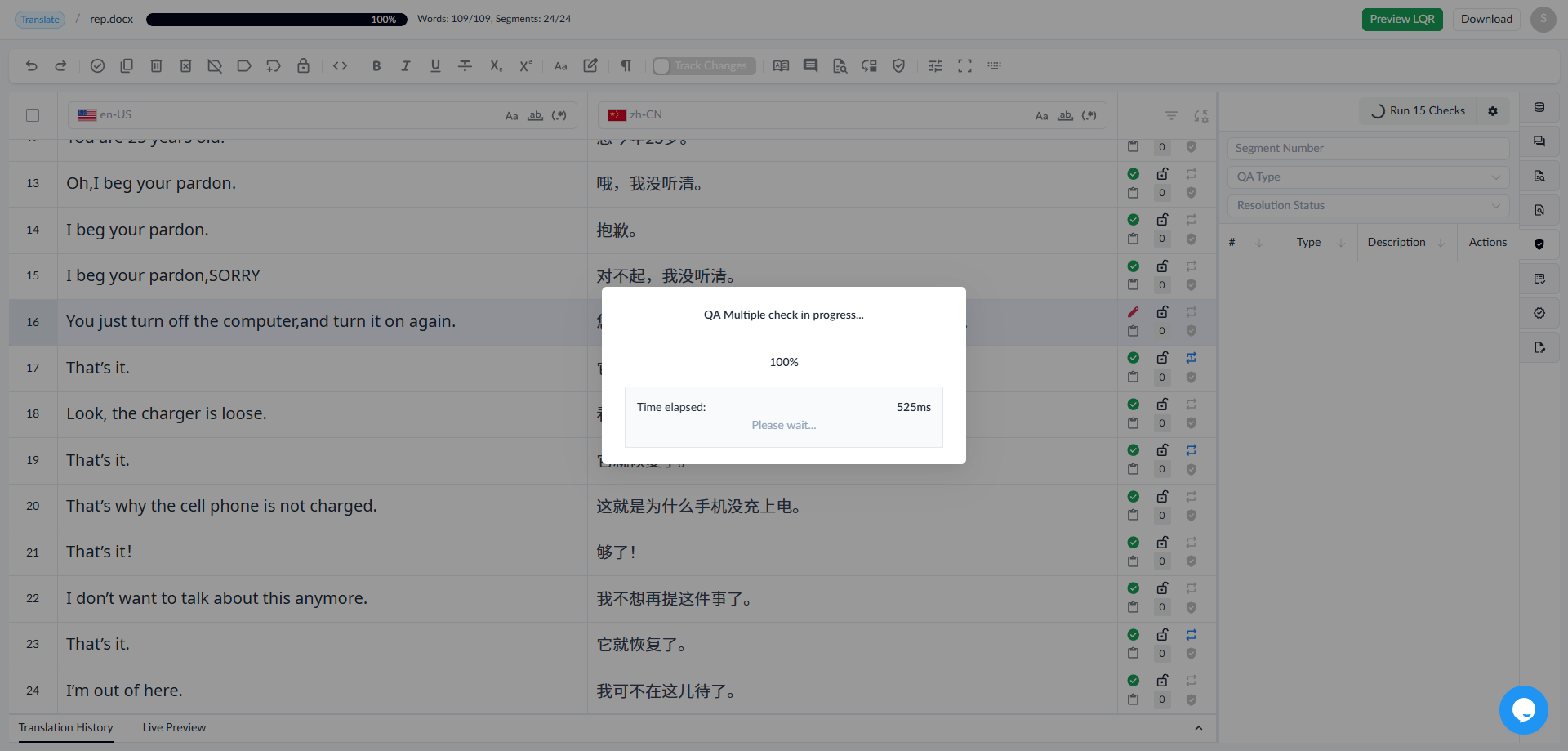Toggle the Track Changes switch
1568x751 pixels.
coord(704,66)
